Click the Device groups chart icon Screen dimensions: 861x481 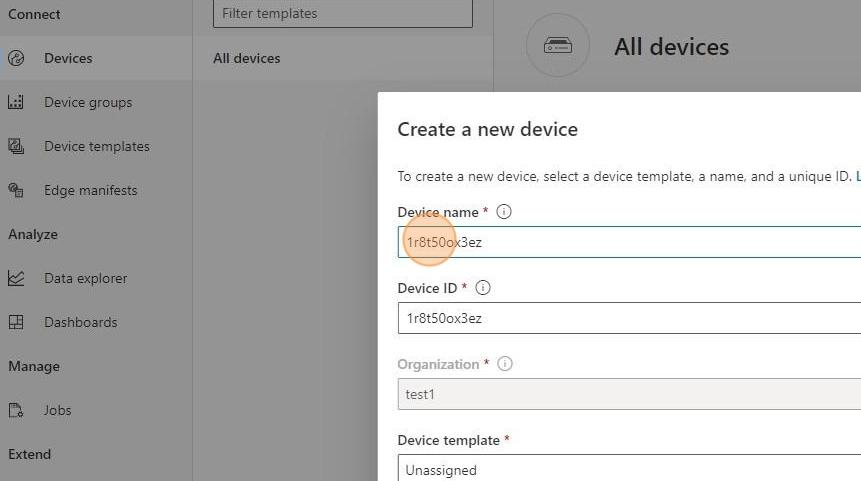[x=16, y=102]
